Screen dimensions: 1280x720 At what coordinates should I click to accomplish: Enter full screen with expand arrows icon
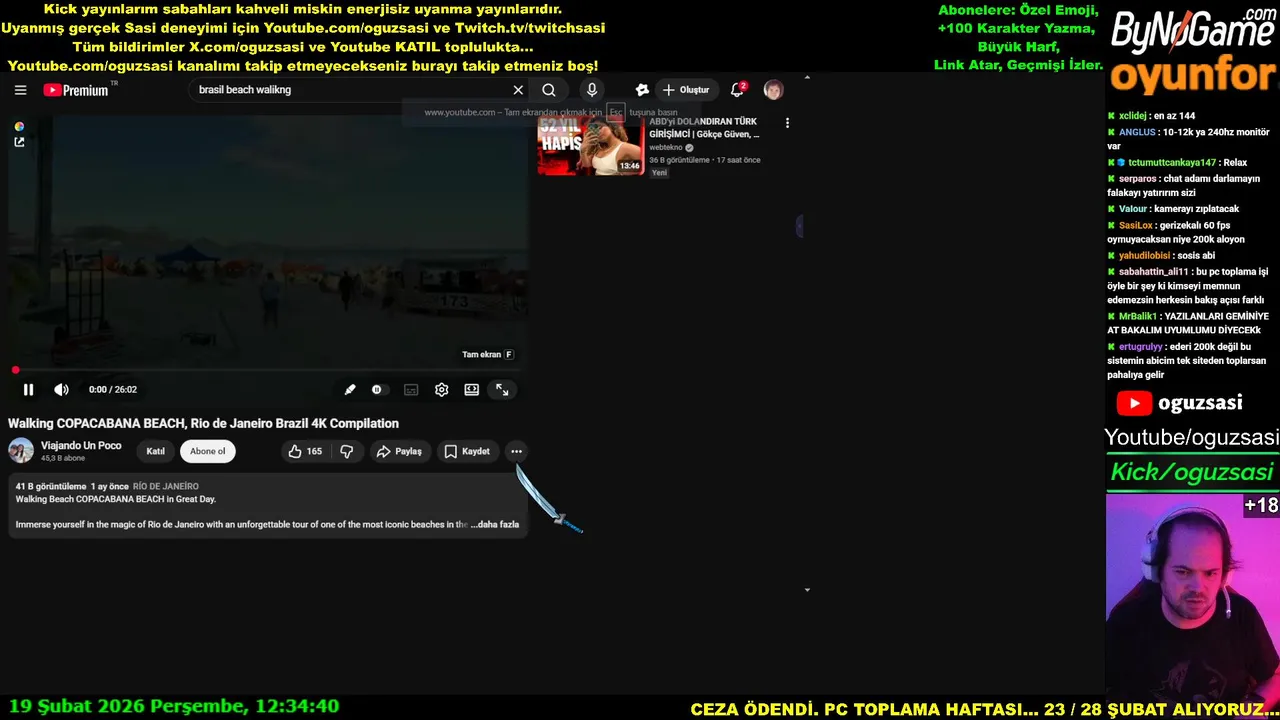point(502,390)
